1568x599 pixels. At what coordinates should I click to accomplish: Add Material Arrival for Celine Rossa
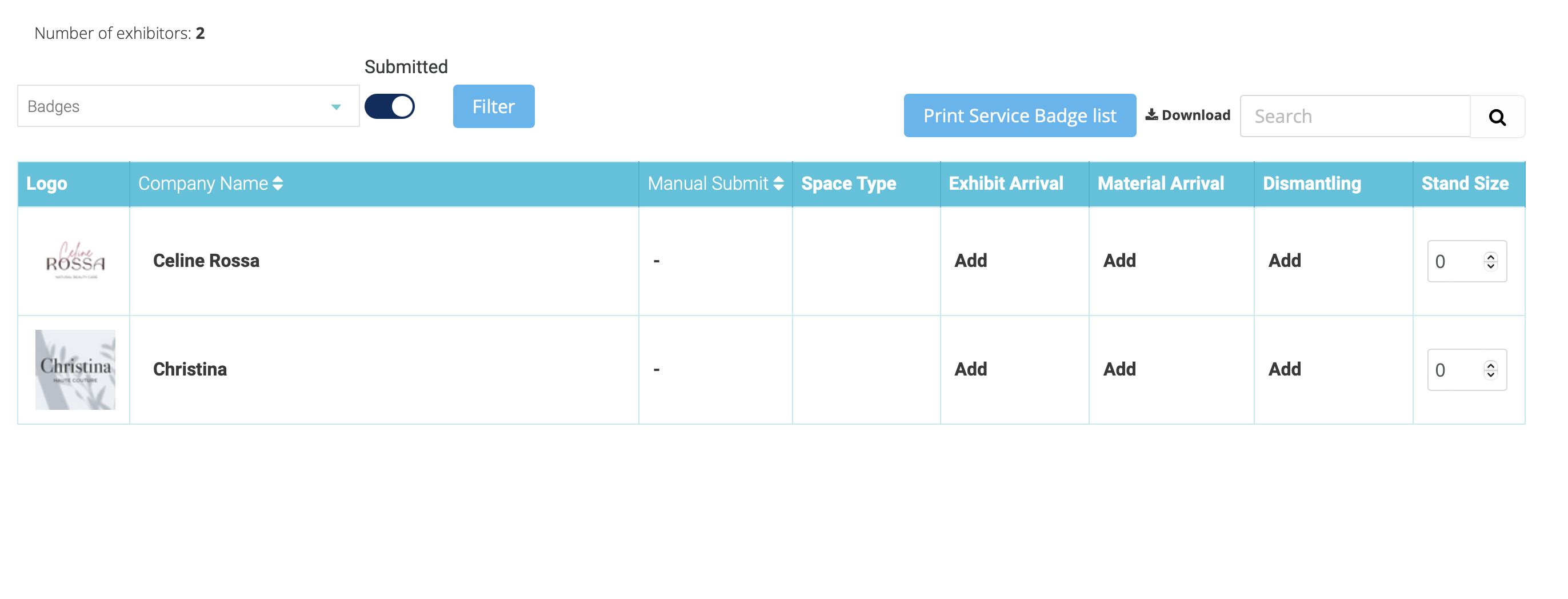click(x=1119, y=261)
